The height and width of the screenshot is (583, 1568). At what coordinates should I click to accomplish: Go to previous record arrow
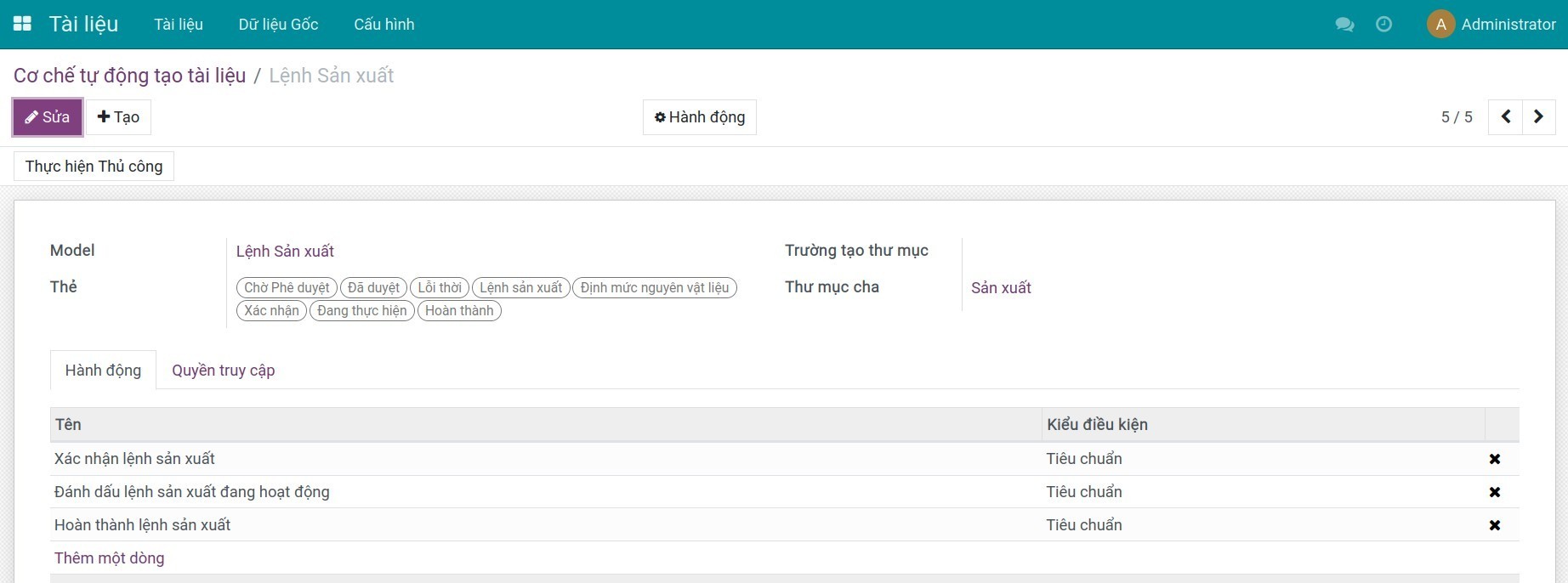click(1505, 117)
